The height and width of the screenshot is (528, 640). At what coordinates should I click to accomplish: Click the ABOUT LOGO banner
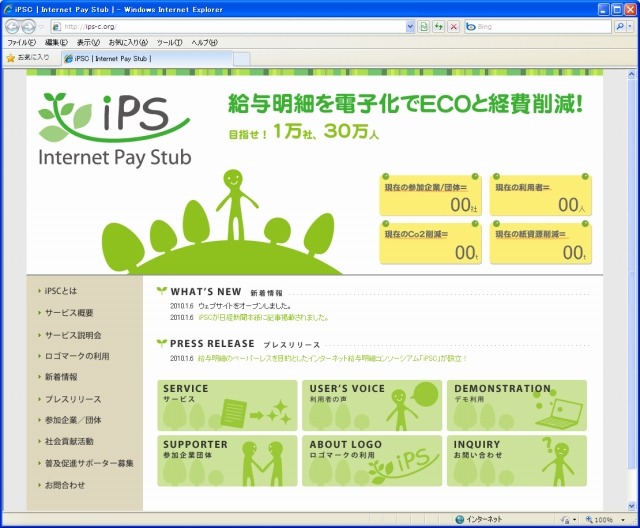(372, 461)
